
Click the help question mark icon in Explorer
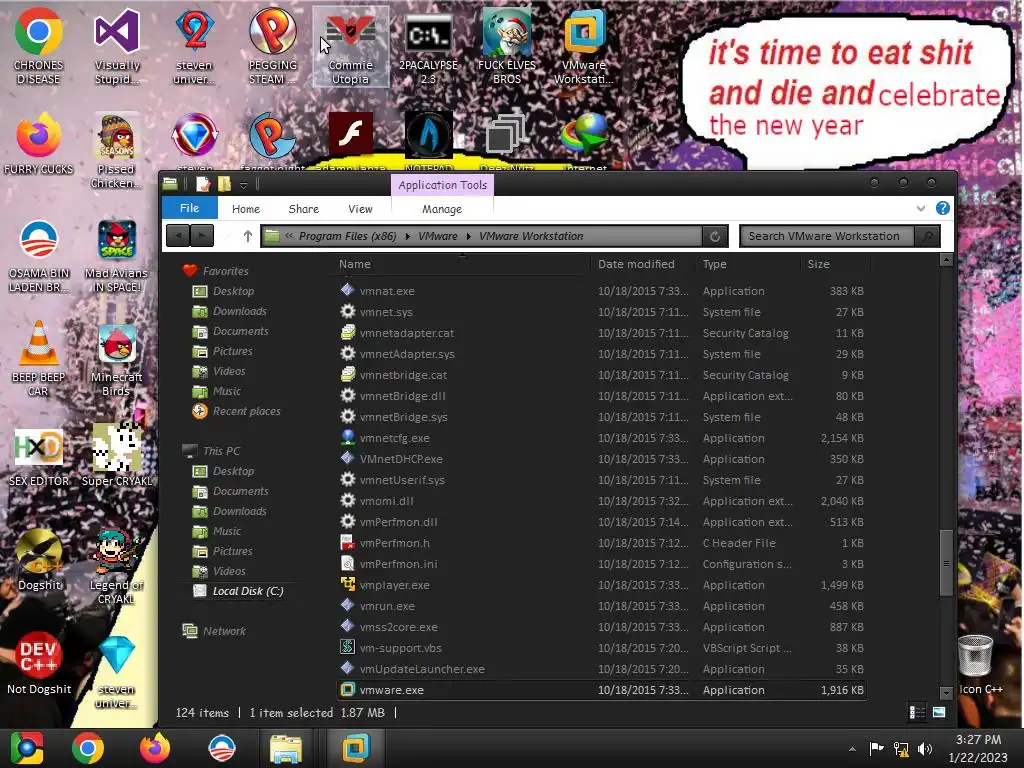(942, 208)
